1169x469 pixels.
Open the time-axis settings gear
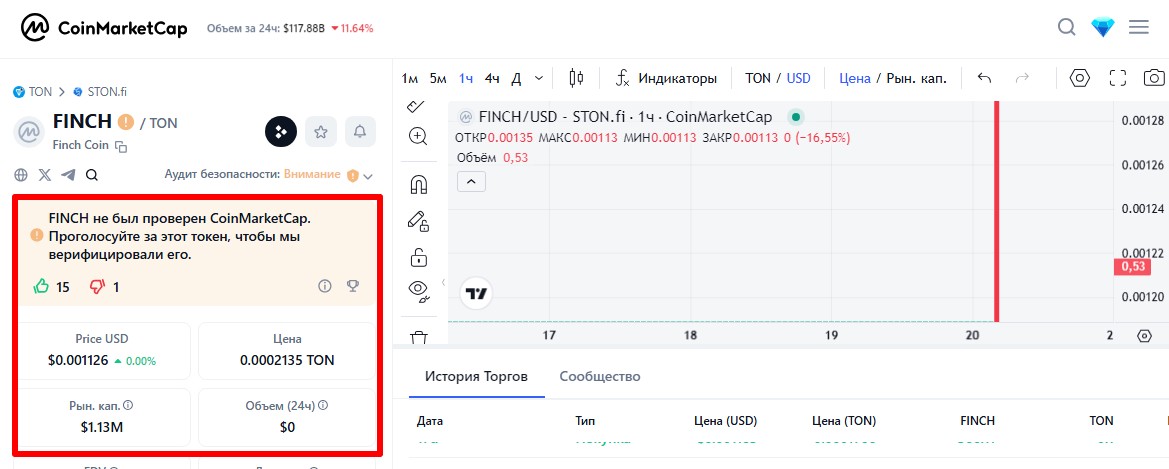[x=1144, y=336]
